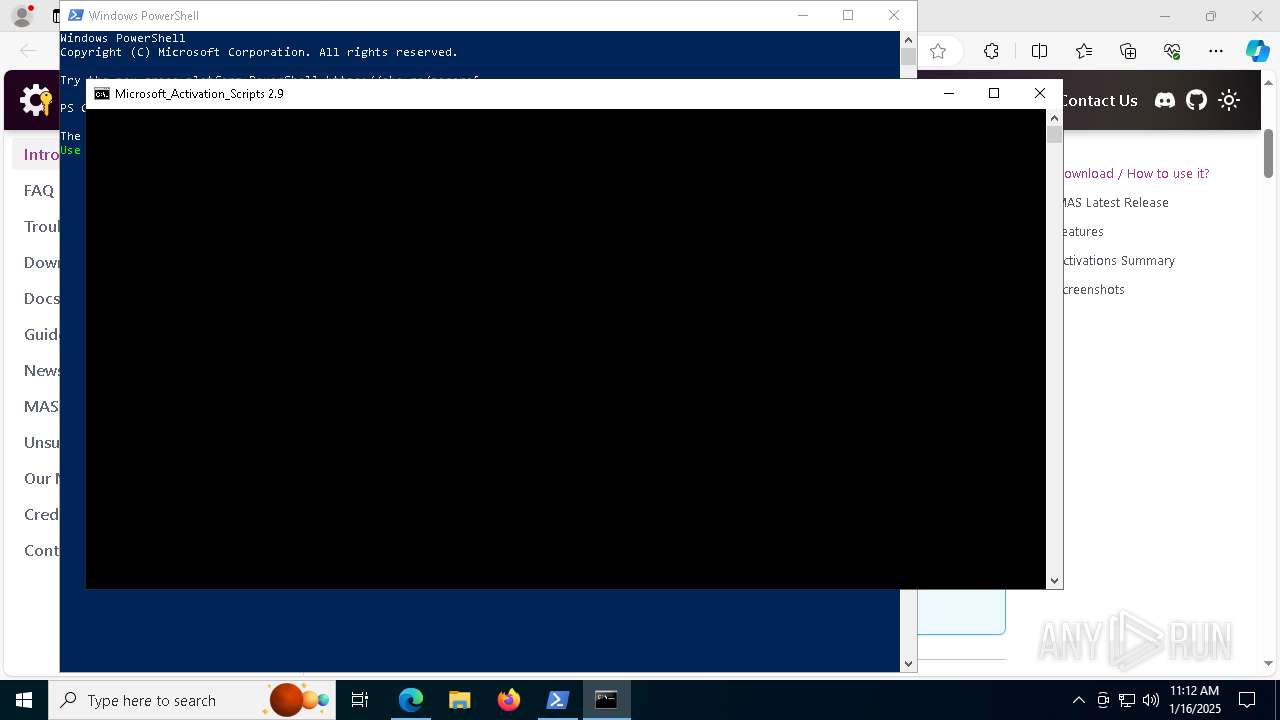Viewport: 1280px width, 720px height.
Task: Click the Edge split screen icon
Action: [1039, 51]
